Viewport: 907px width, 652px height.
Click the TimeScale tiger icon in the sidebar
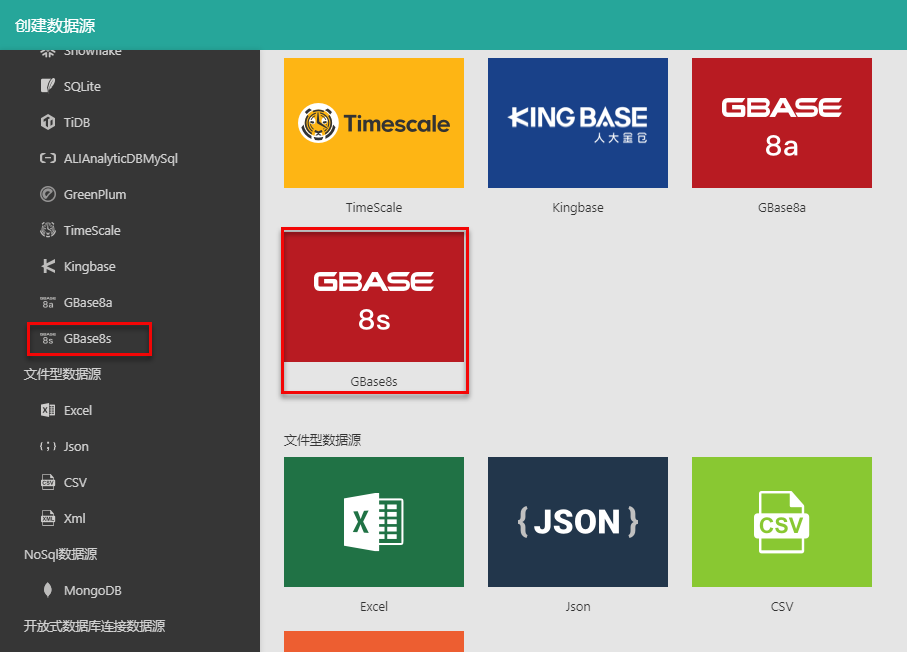(x=47, y=230)
